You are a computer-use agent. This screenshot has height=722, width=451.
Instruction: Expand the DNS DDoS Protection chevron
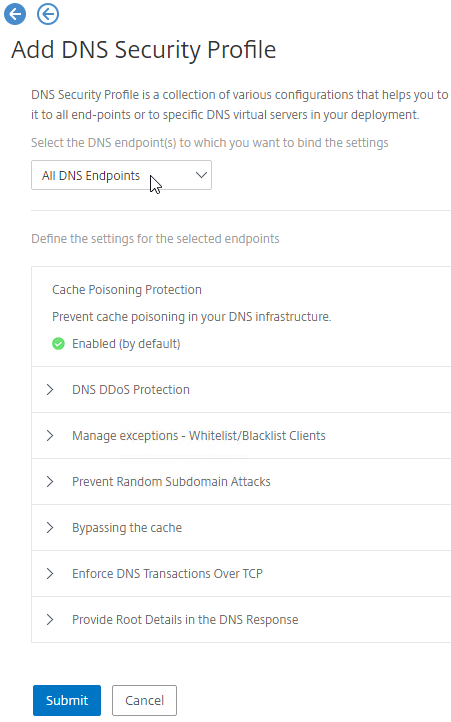pyautogui.click(x=50, y=390)
